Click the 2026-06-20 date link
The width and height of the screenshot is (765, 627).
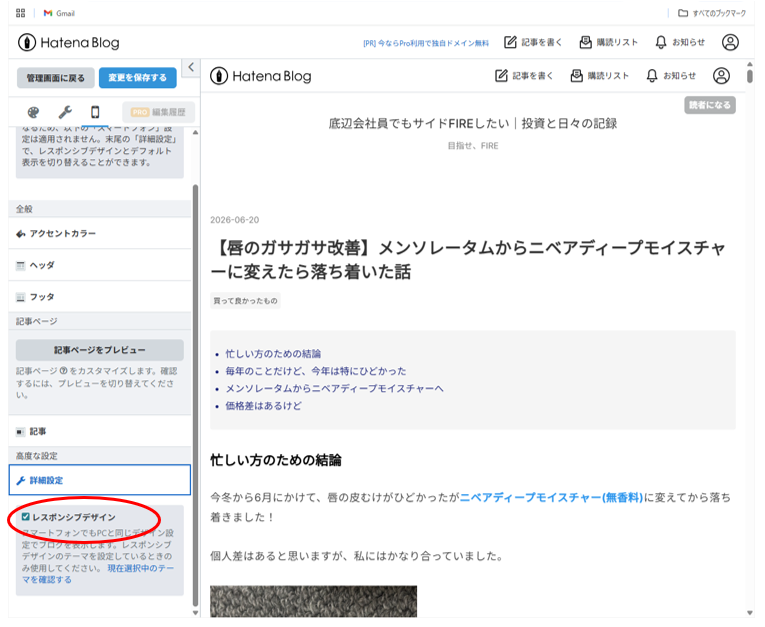click(x=235, y=220)
